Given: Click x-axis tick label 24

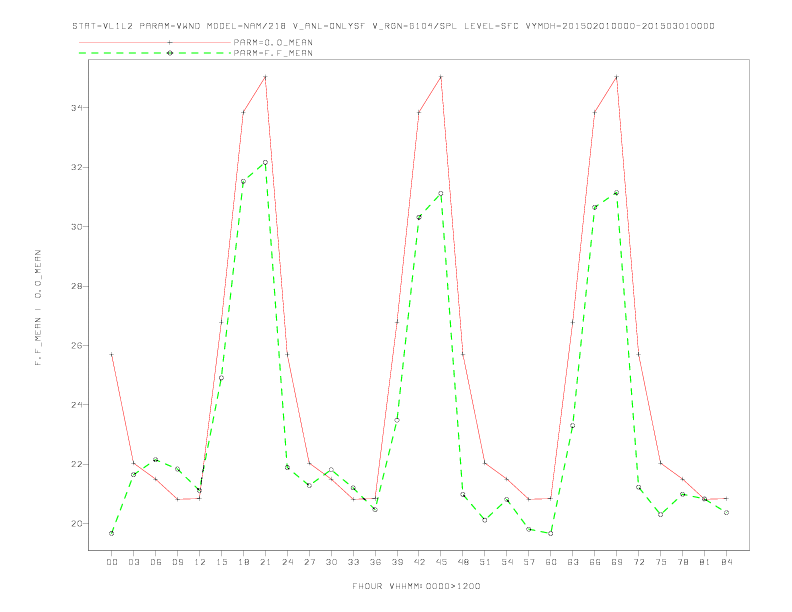Looking at the screenshot, I should tap(287, 562).
